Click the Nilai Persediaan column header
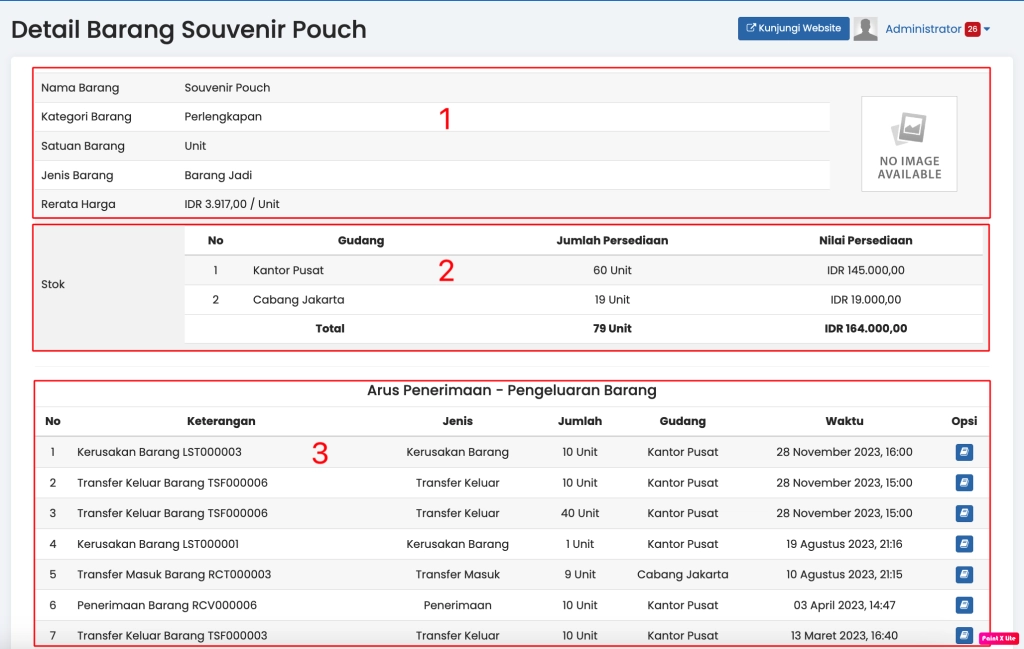The width and height of the screenshot is (1024, 649). [x=865, y=240]
